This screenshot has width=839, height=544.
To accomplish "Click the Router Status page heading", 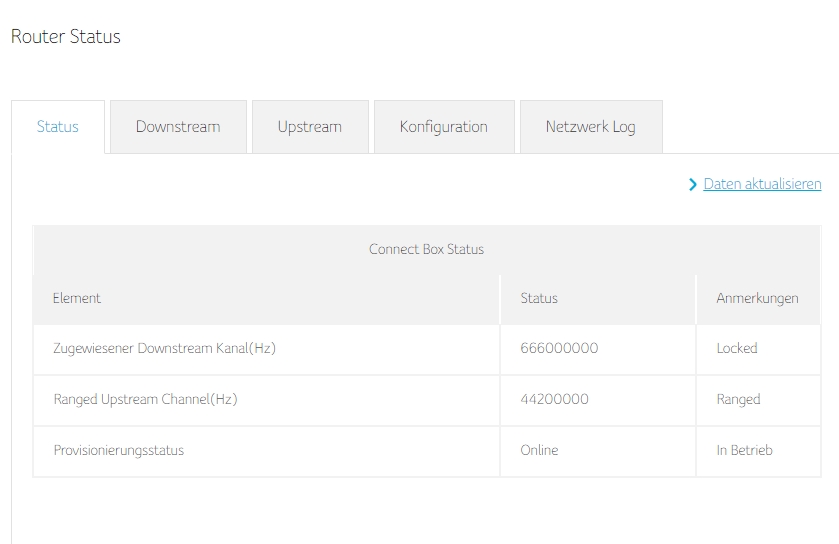I will (65, 37).
